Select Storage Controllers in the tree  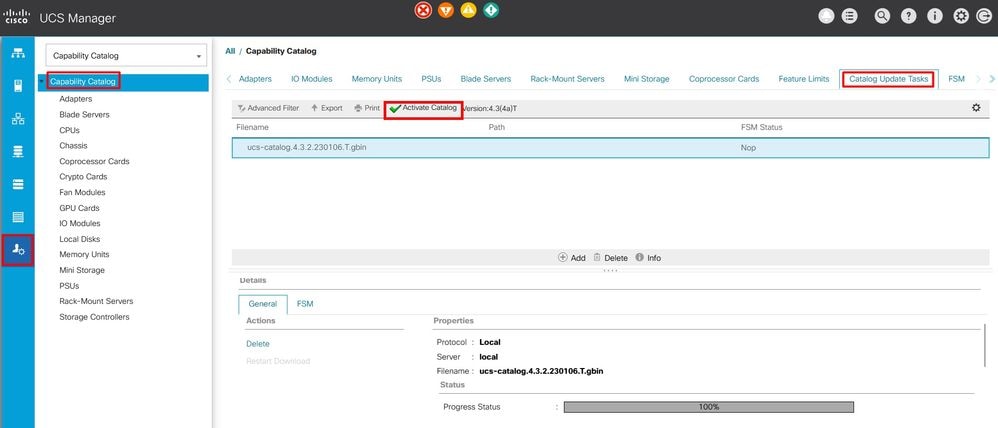click(94, 317)
